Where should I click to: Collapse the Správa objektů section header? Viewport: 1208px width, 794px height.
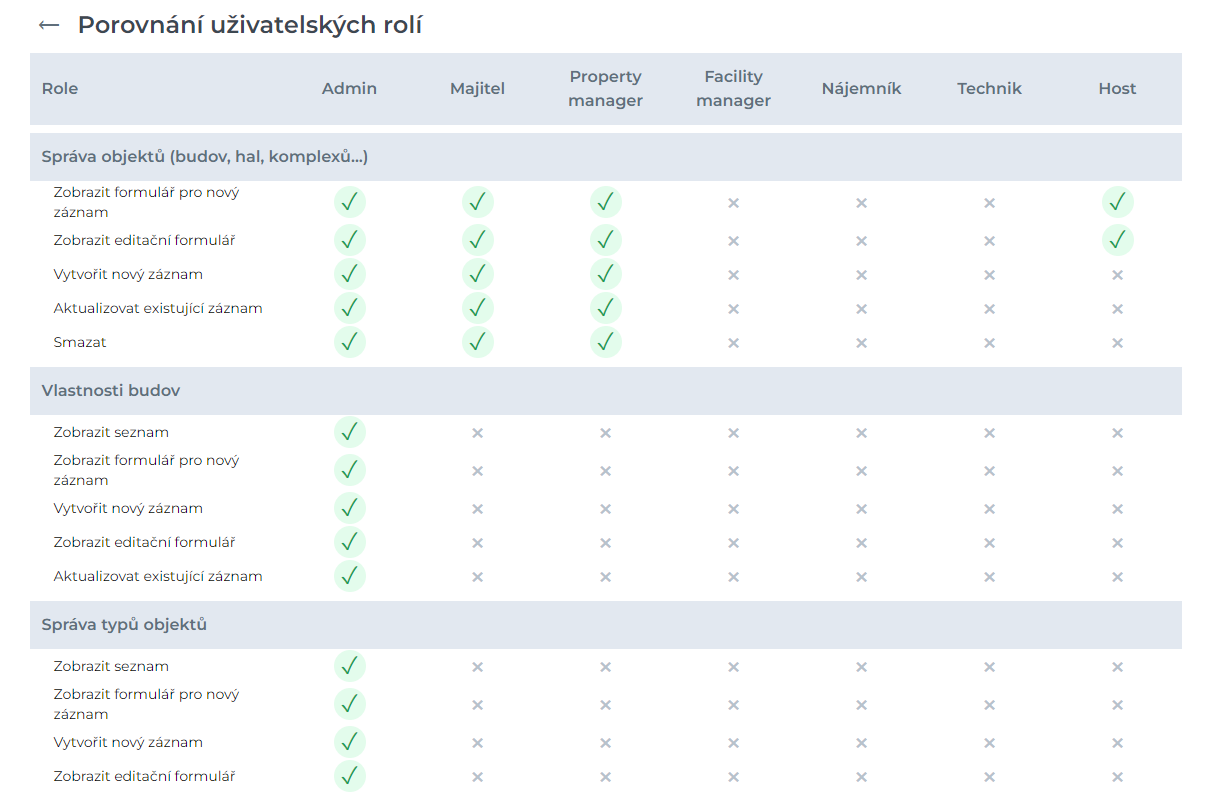coord(204,157)
